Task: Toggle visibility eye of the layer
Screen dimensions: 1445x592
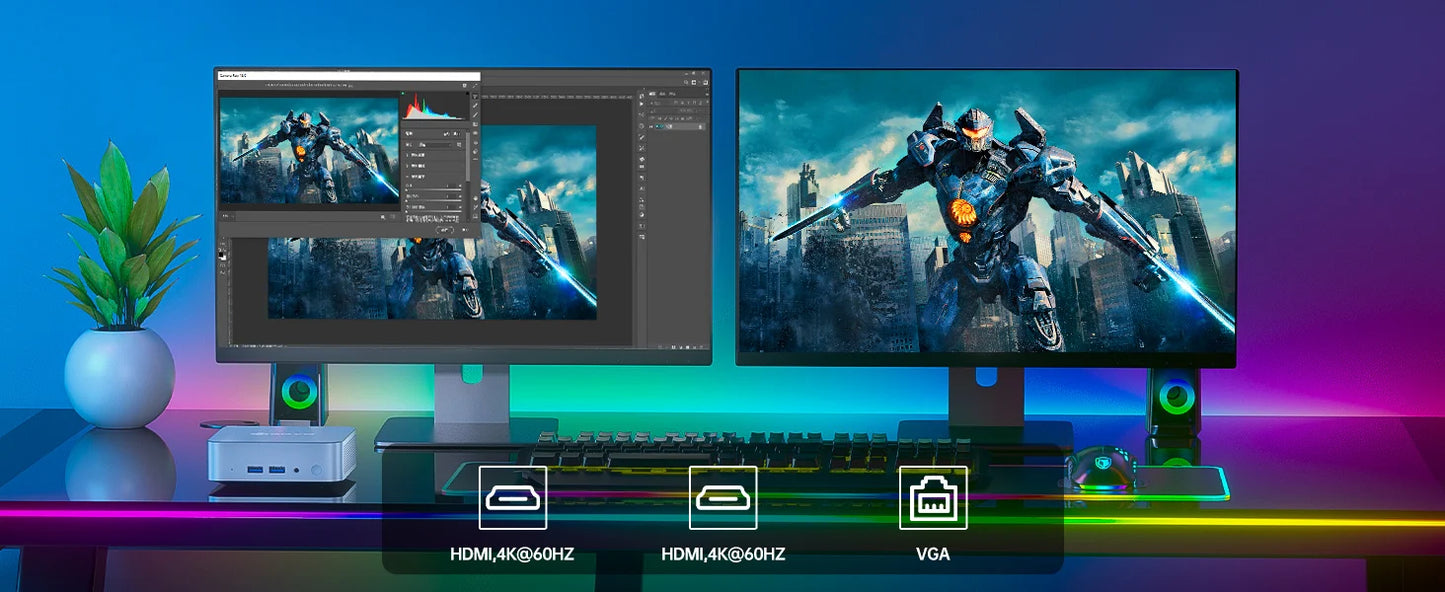Action: click(x=652, y=126)
